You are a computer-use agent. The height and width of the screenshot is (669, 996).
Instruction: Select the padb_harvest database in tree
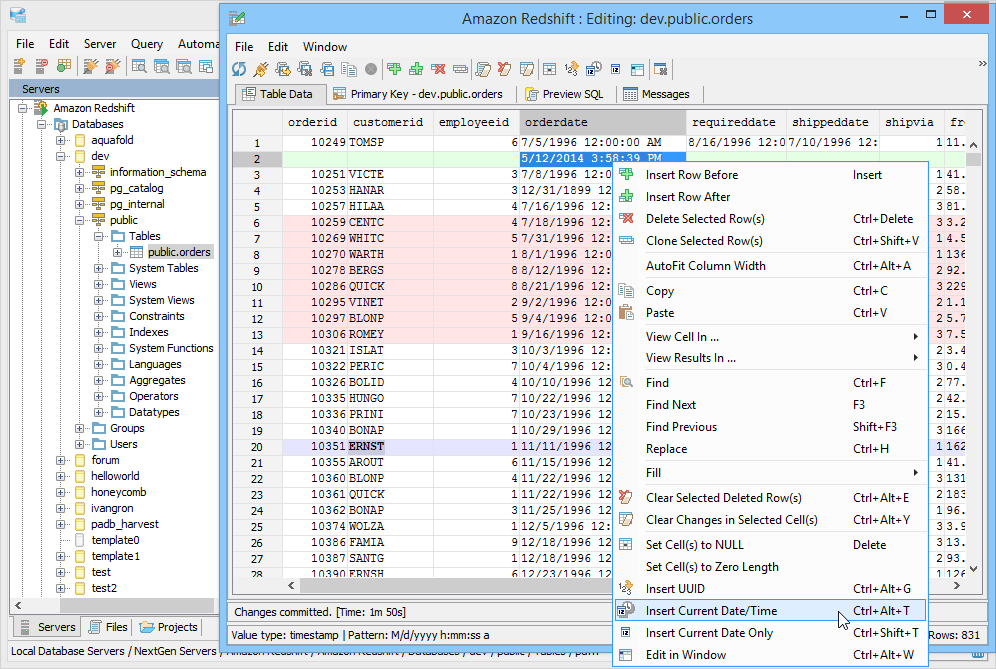click(124, 525)
